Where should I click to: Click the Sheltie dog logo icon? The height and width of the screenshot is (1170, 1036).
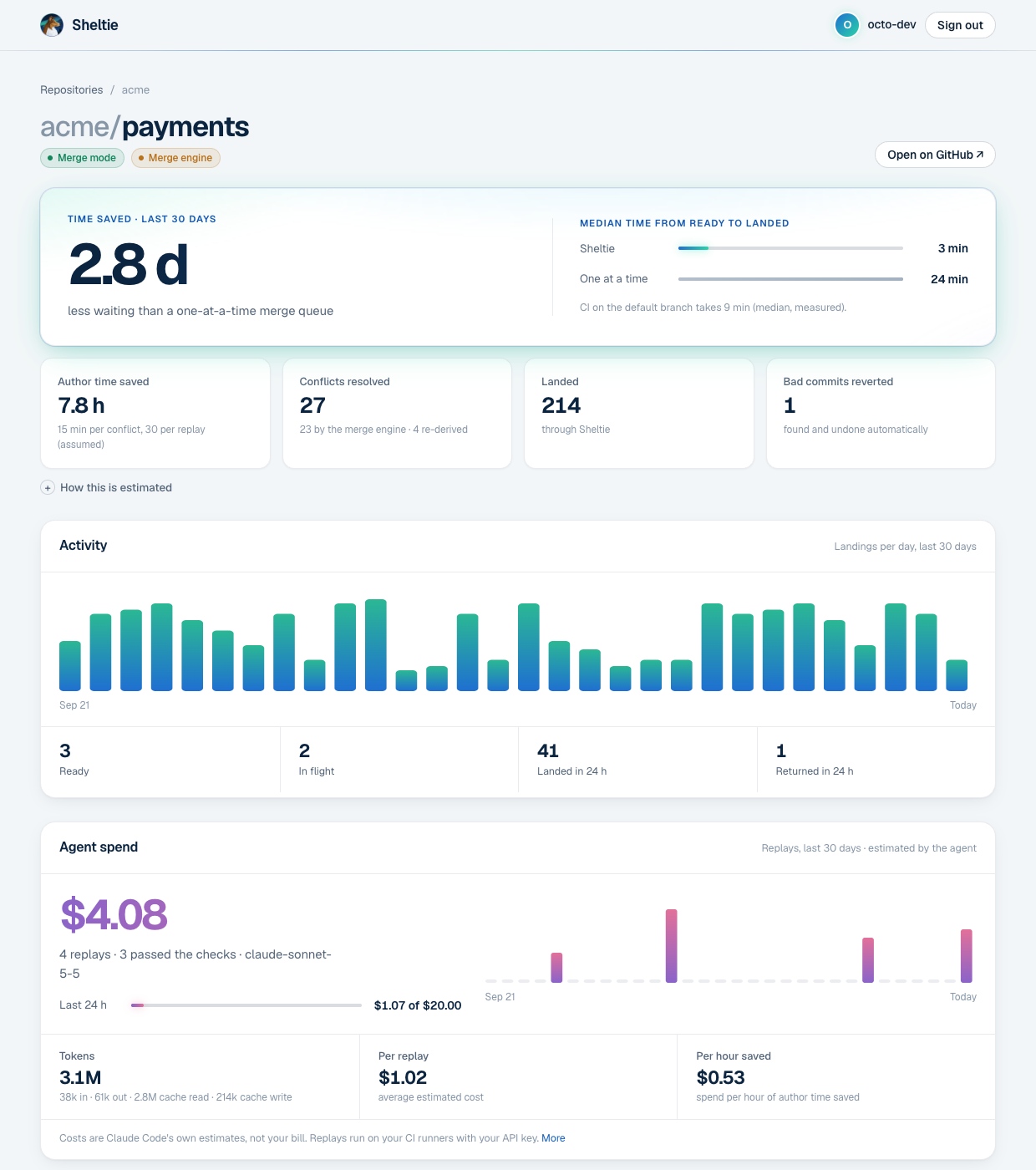point(52,25)
